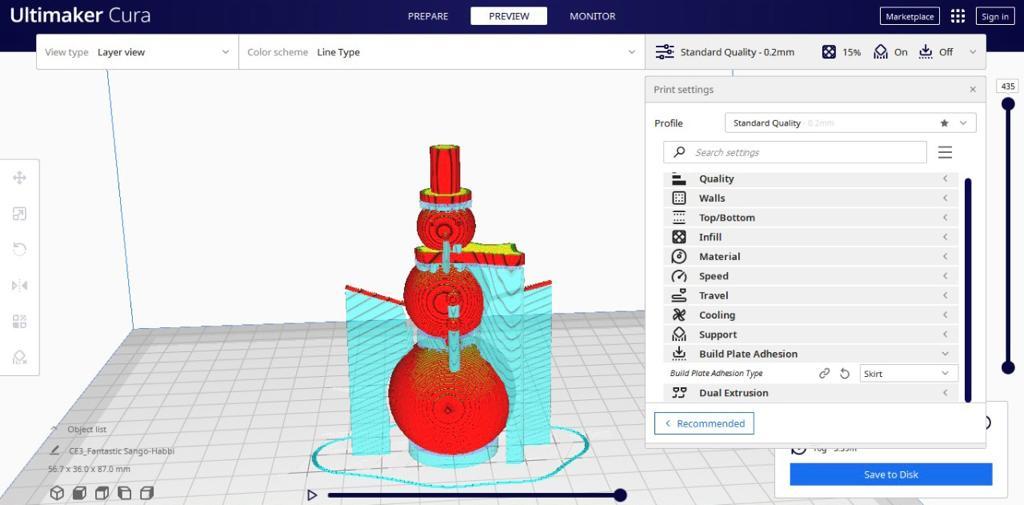The image size is (1024, 505).
Task: Open the View type dropdown
Action: coord(137,52)
